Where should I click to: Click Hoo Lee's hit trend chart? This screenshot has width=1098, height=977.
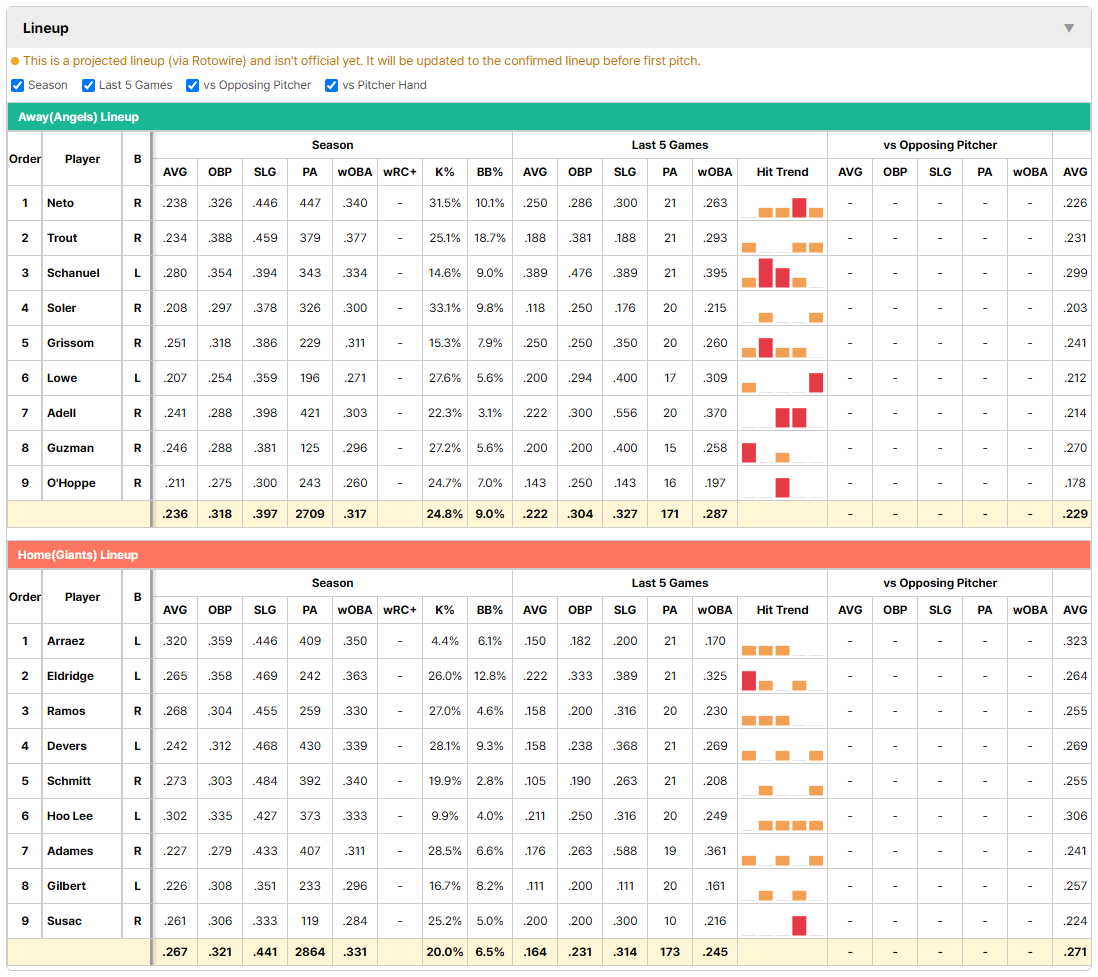[x=782, y=817]
